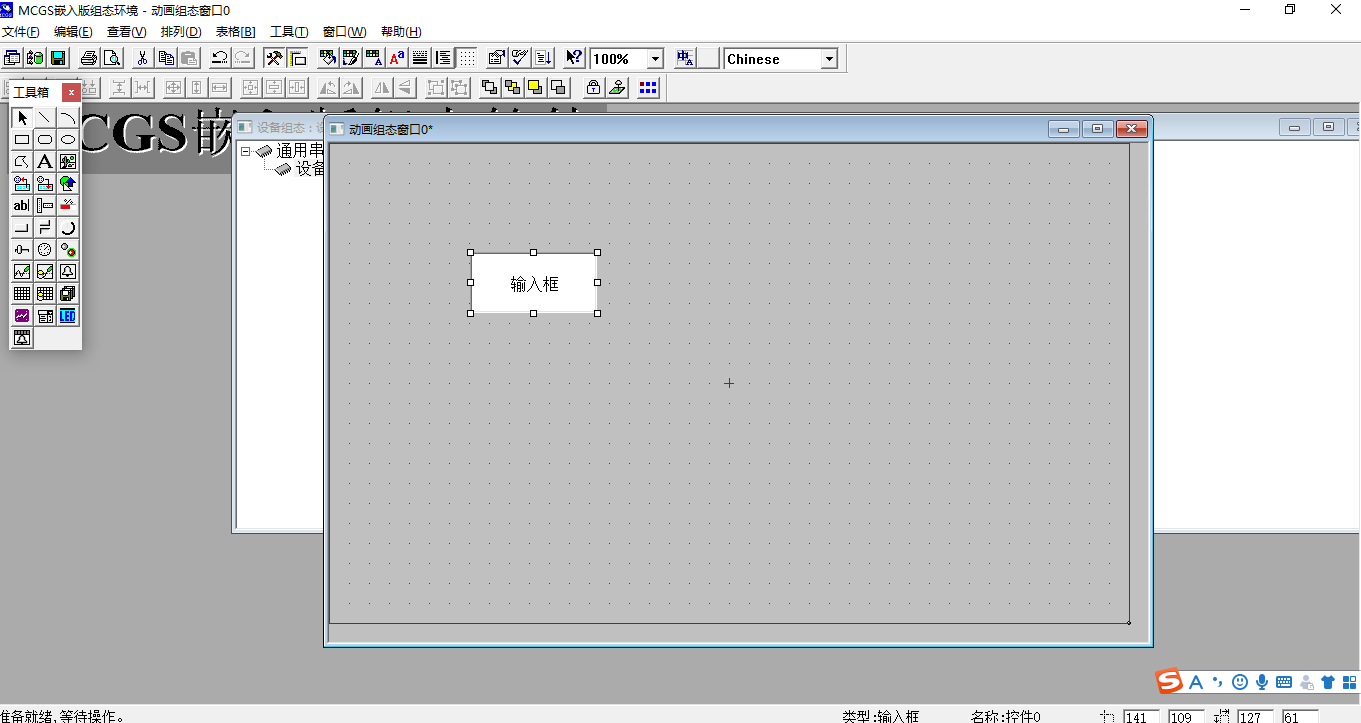Click the undo arrow button

219,58
